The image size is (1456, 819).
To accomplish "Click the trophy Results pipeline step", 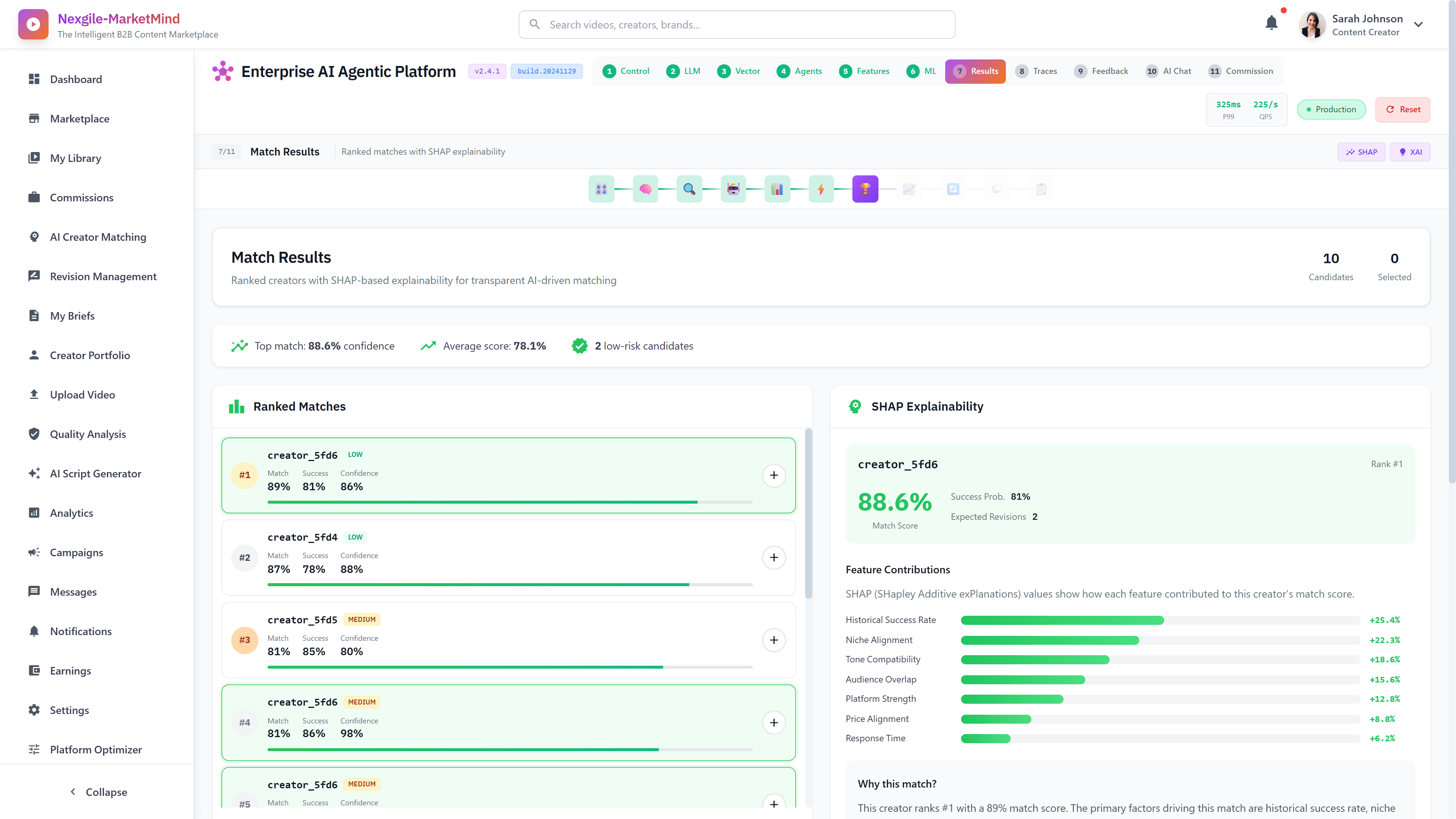I will tap(865, 189).
